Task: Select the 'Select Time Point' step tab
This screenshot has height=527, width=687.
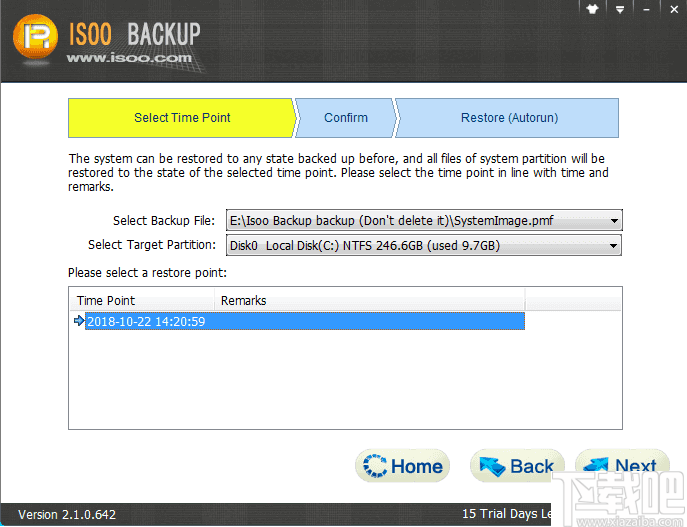Action: [182, 118]
